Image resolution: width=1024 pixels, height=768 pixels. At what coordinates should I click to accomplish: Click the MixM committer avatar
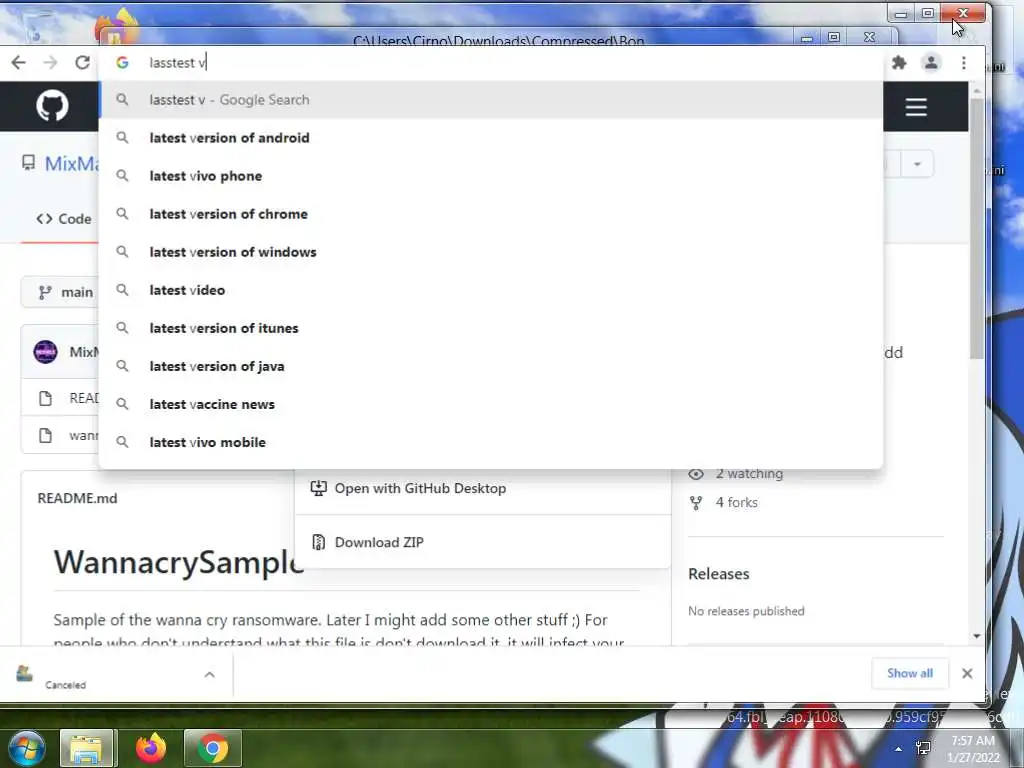[45, 352]
